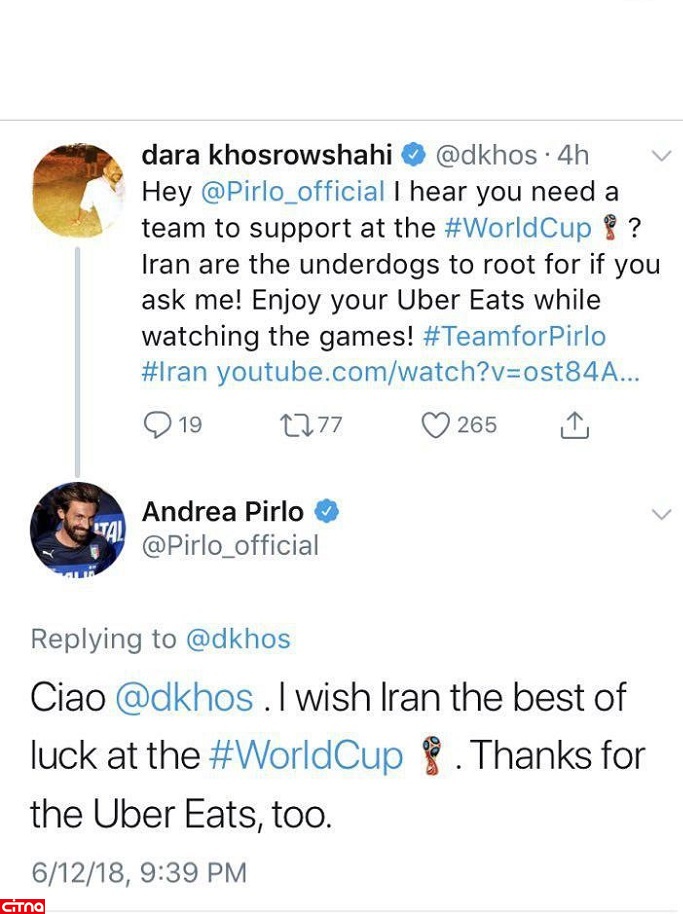Open the youtube.com video link
This screenshot has height=914, width=683.
(x=426, y=372)
